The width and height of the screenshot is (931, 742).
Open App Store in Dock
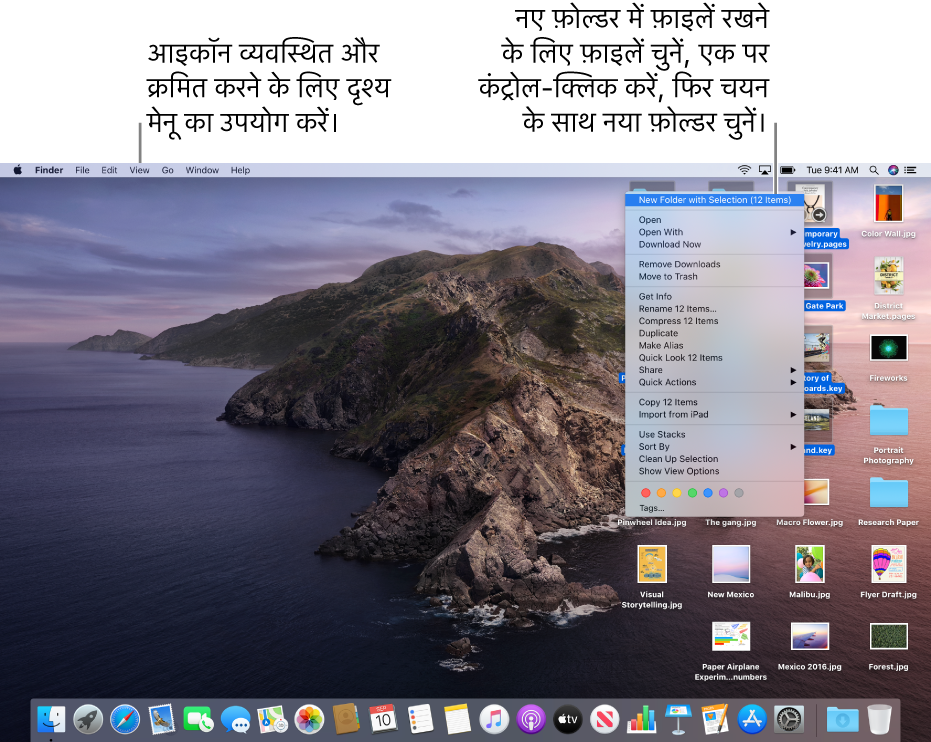pos(752,719)
